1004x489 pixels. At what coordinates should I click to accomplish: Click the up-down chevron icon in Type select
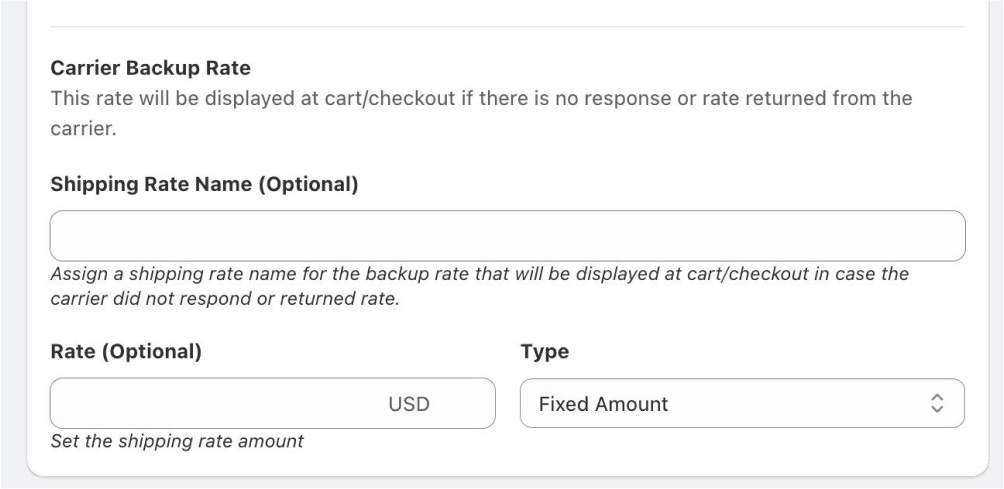click(x=937, y=403)
